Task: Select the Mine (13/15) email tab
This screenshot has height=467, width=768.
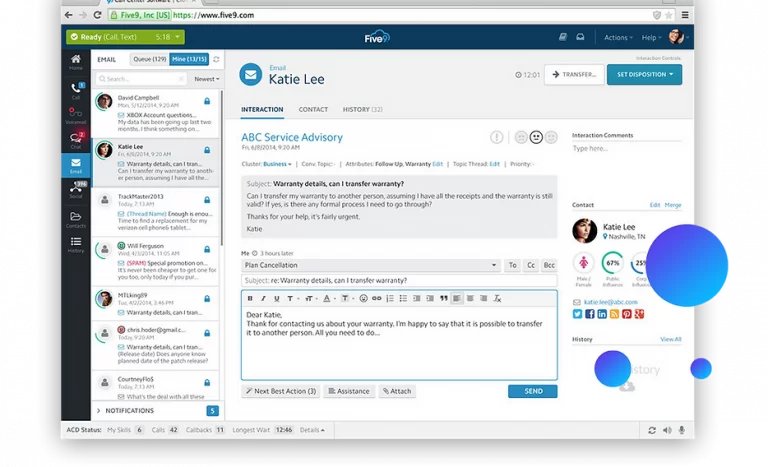Action: 189,59
